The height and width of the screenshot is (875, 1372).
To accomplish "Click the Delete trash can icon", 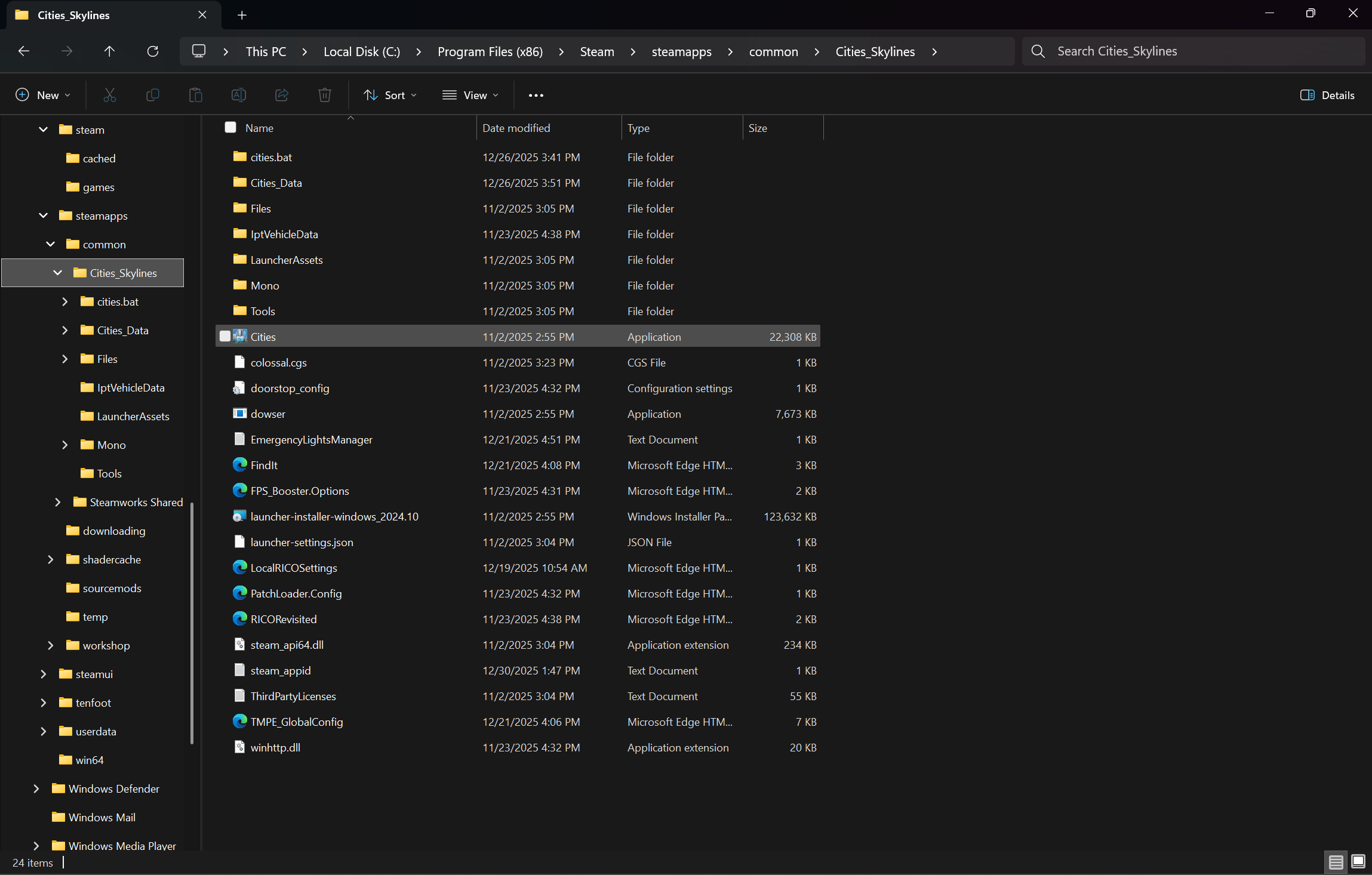I will click(x=325, y=95).
